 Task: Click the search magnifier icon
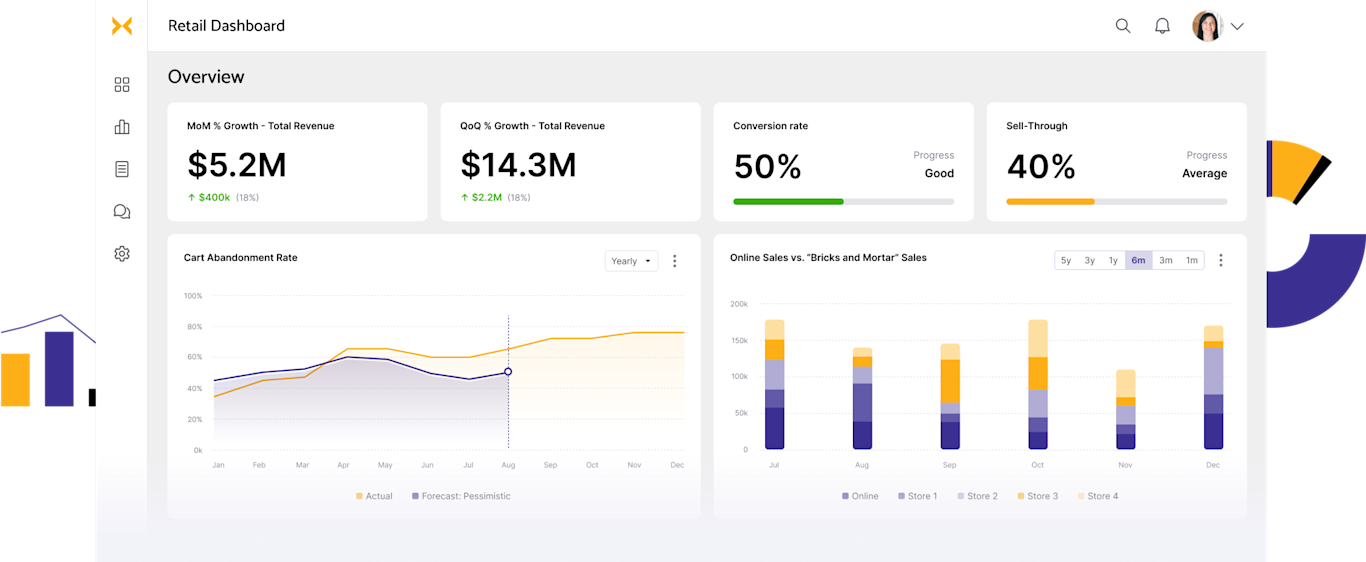tap(1123, 26)
